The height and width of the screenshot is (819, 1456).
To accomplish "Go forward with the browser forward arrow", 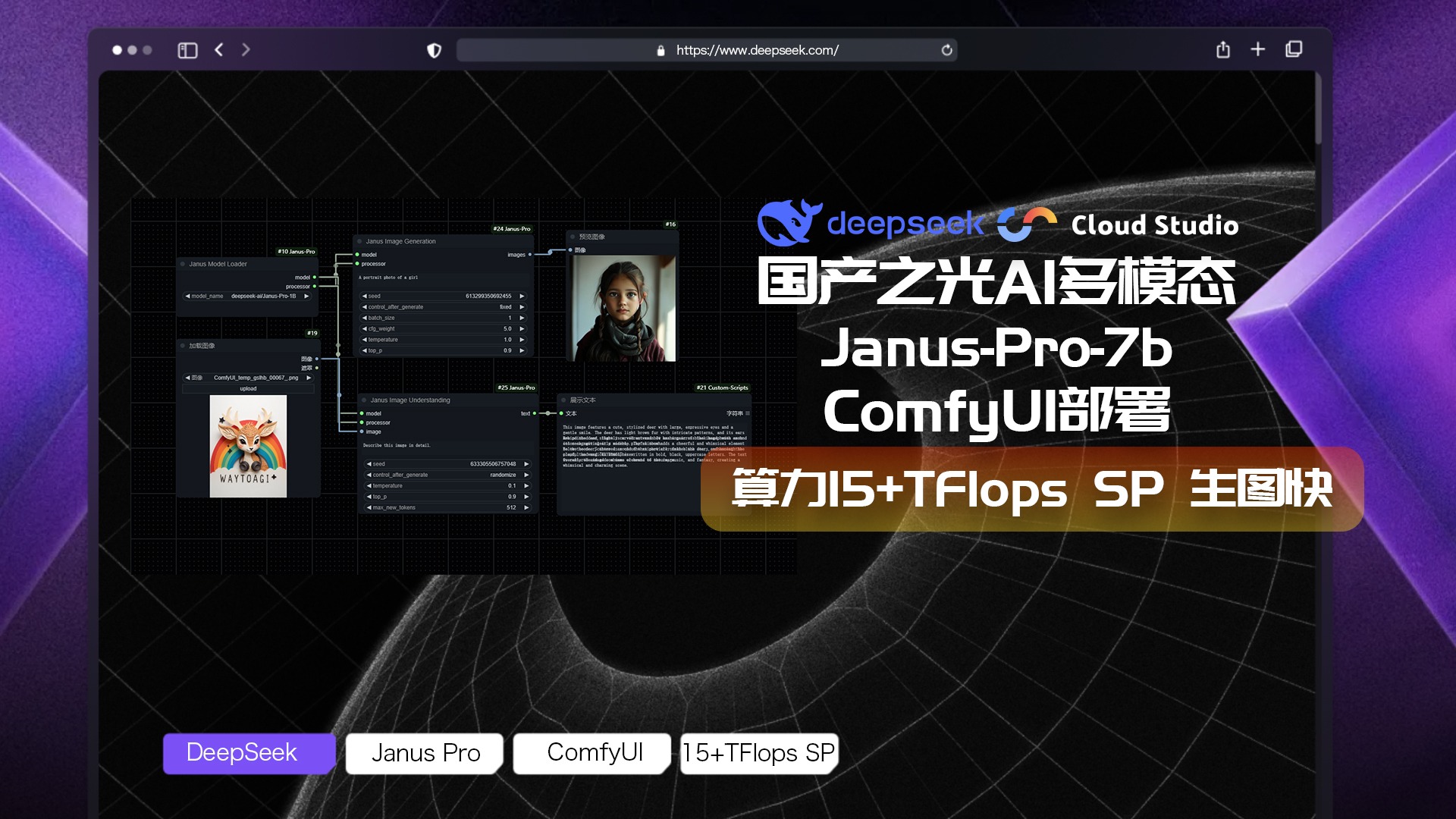I will (246, 49).
